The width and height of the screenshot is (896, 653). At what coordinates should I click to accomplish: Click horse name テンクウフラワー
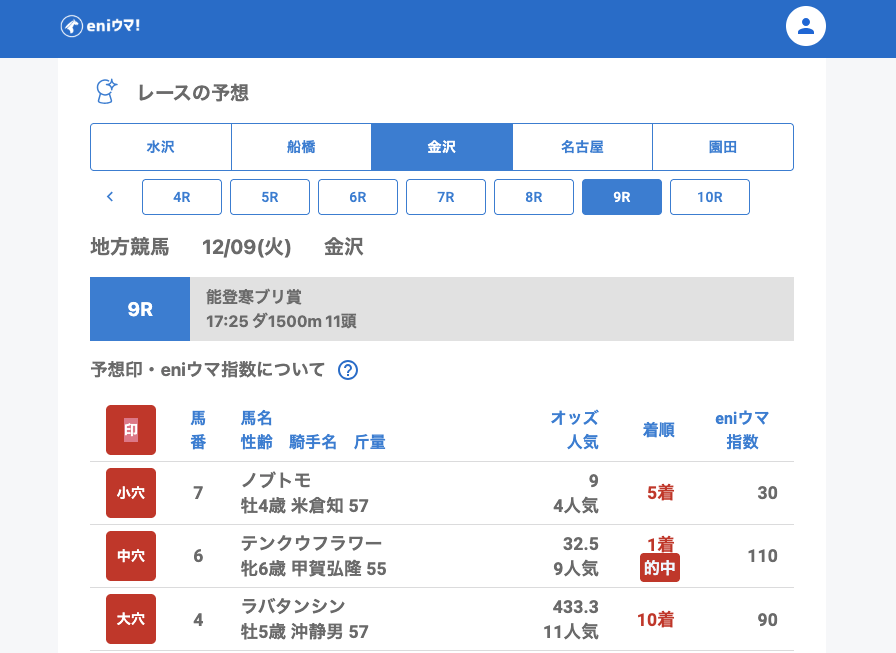tap(311, 543)
